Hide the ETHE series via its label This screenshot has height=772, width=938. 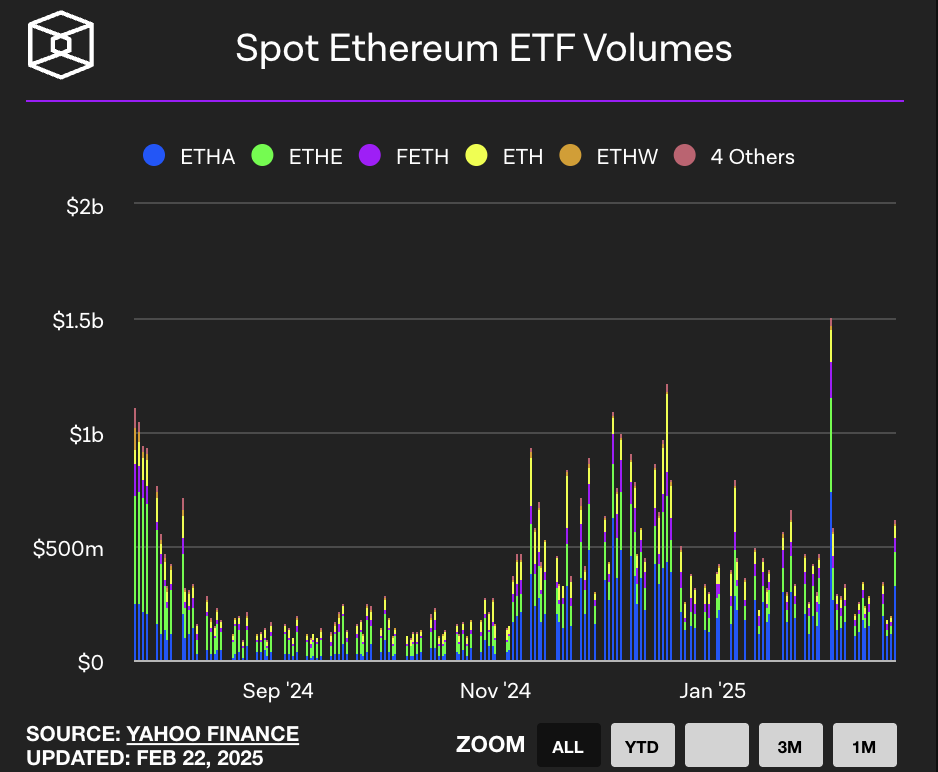(x=315, y=157)
